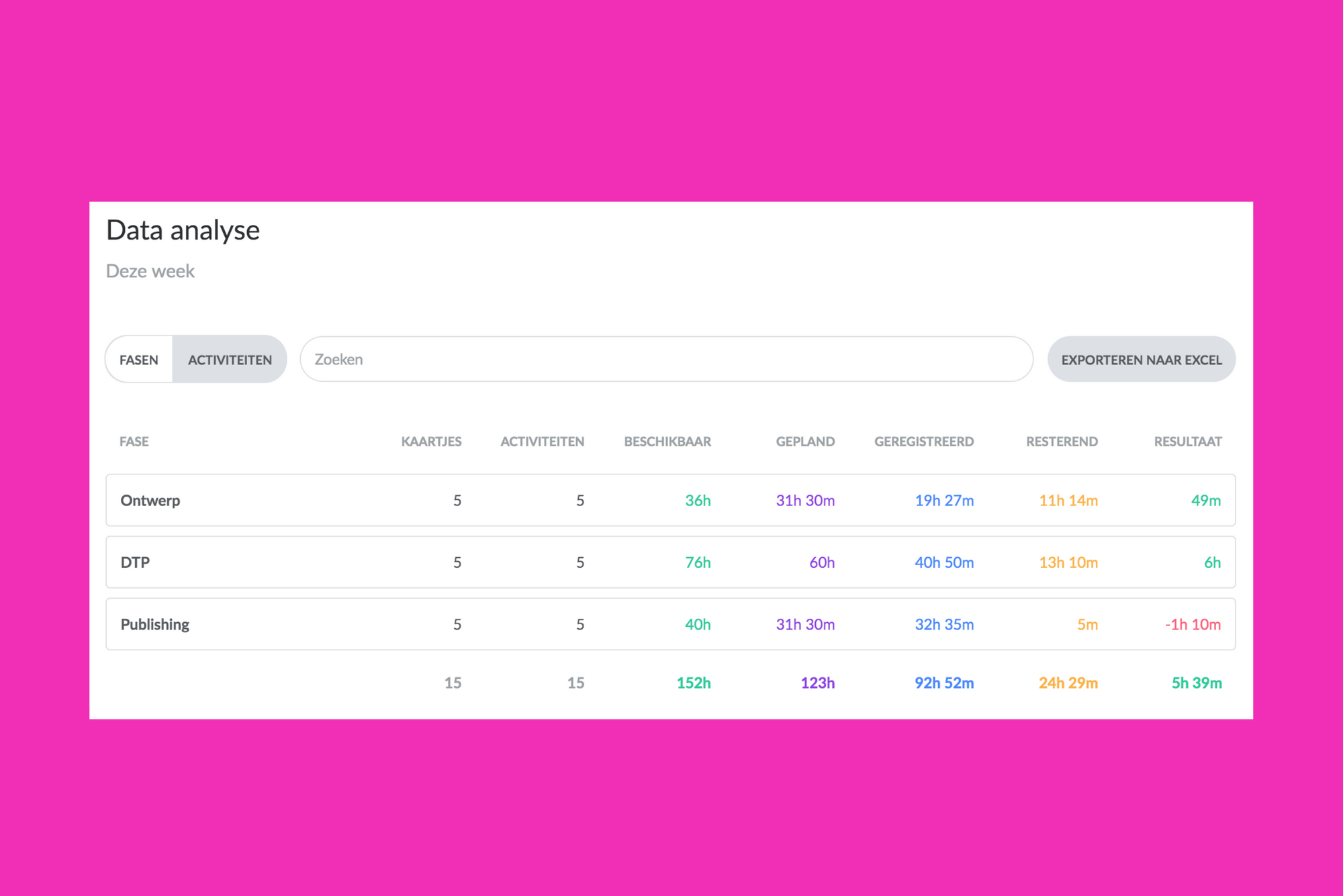Screen dimensions: 1343x896
Task: Click the Geregistreerd column header
Action: click(924, 442)
